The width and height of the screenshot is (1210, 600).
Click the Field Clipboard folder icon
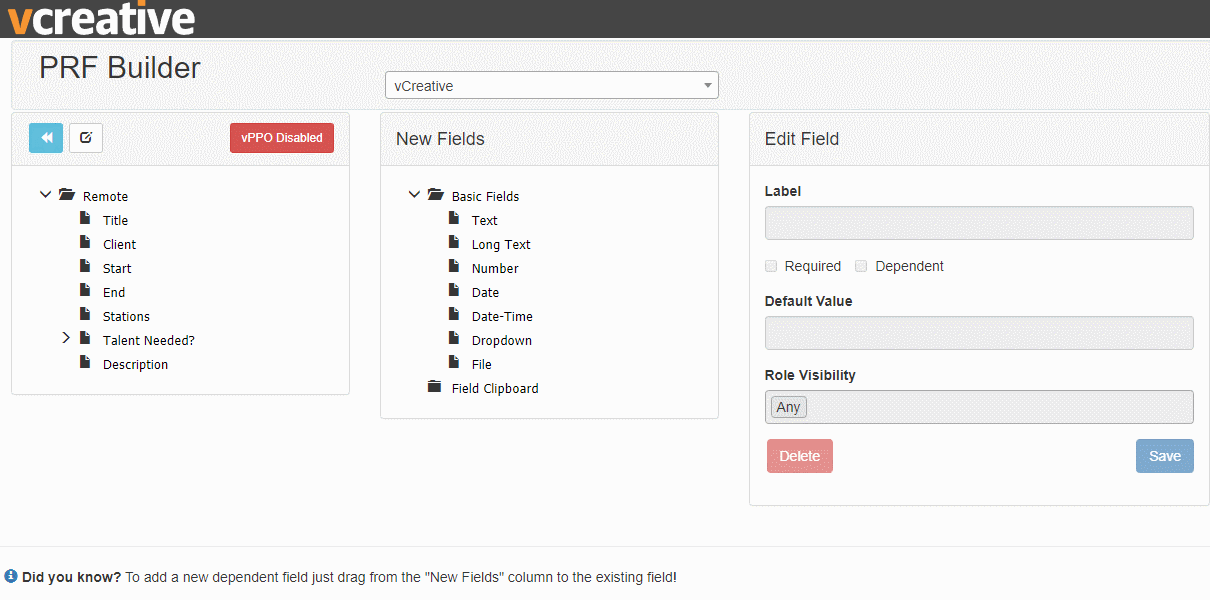pyautogui.click(x=434, y=386)
